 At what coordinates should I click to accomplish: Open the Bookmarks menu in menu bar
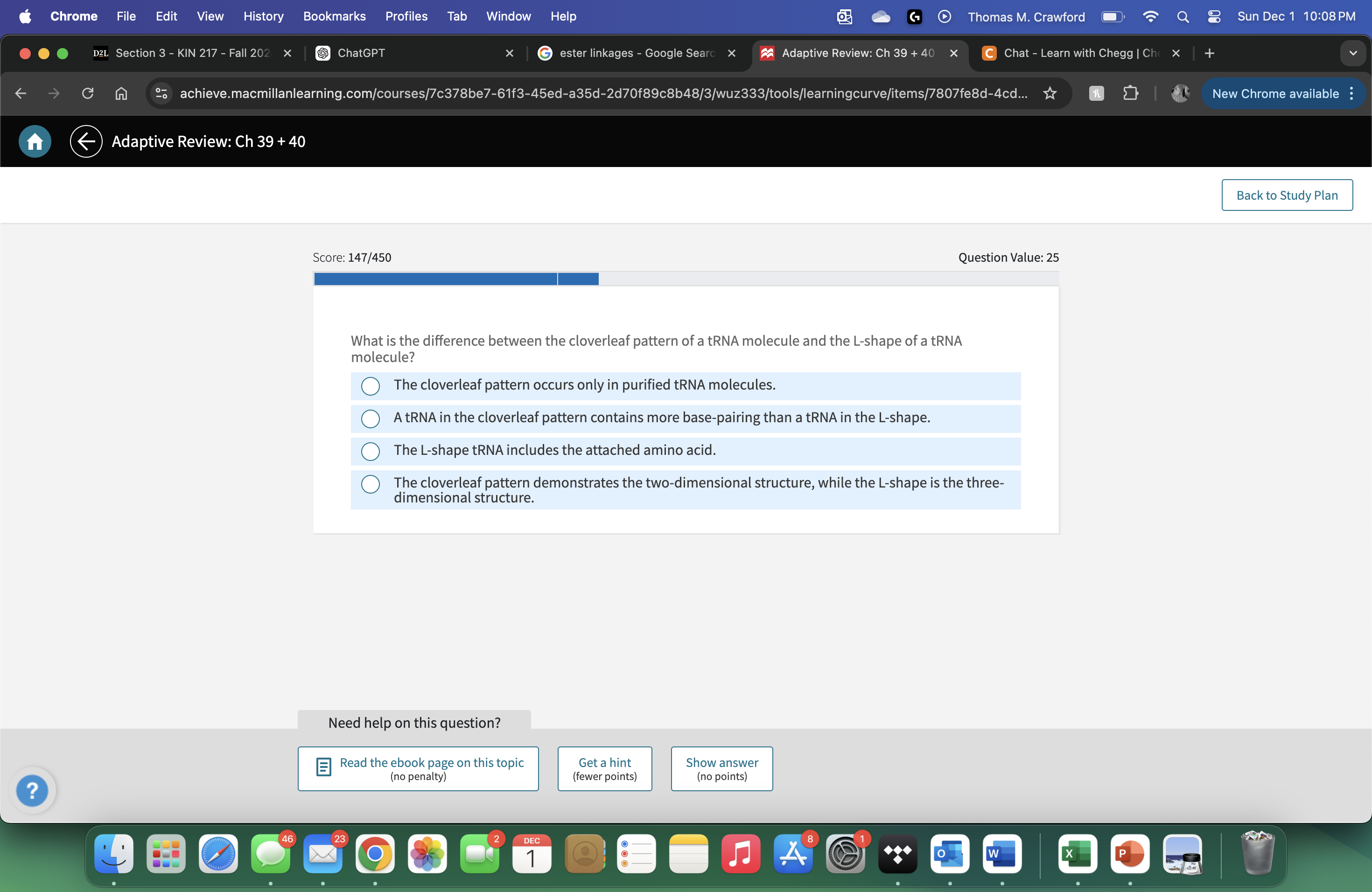pyautogui.click(x=334, y=17)
